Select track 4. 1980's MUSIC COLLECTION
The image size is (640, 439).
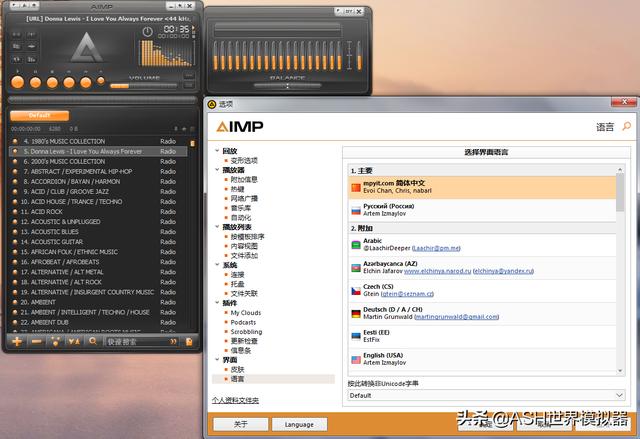(x=98, y=141)
